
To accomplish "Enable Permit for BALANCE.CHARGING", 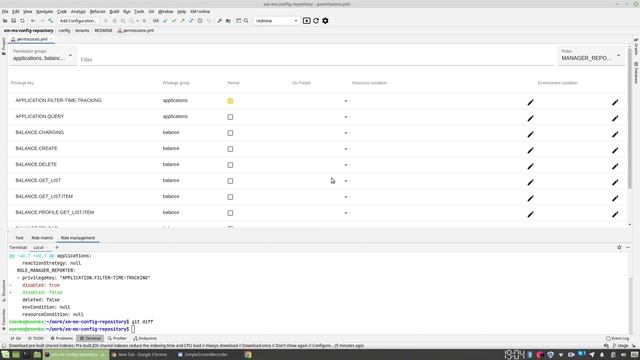I will click(230, 133).
